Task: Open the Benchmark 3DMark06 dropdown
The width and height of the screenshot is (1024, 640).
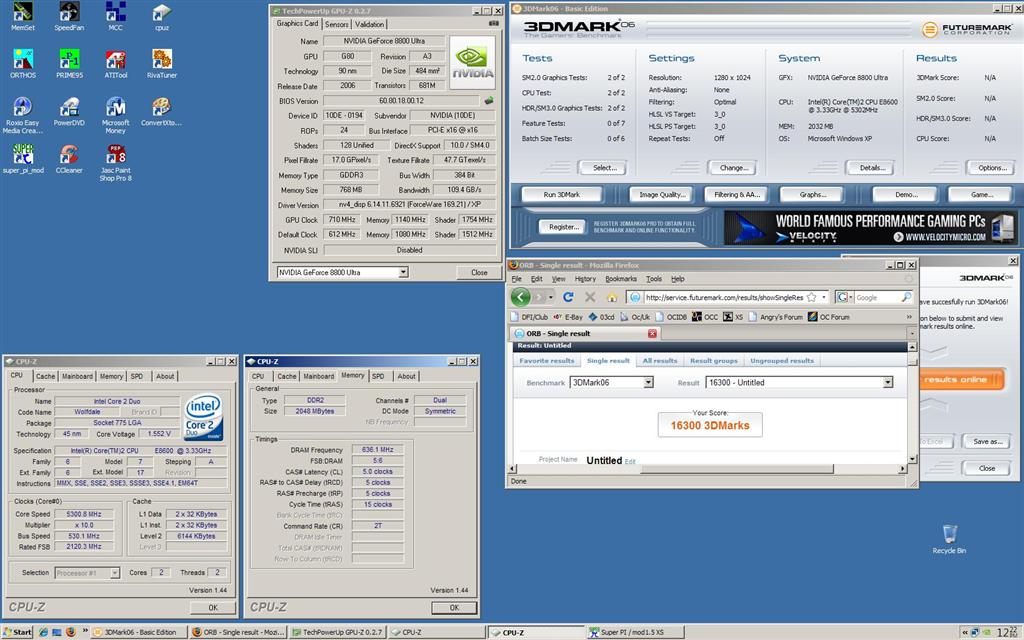Action: pos(648,383)
